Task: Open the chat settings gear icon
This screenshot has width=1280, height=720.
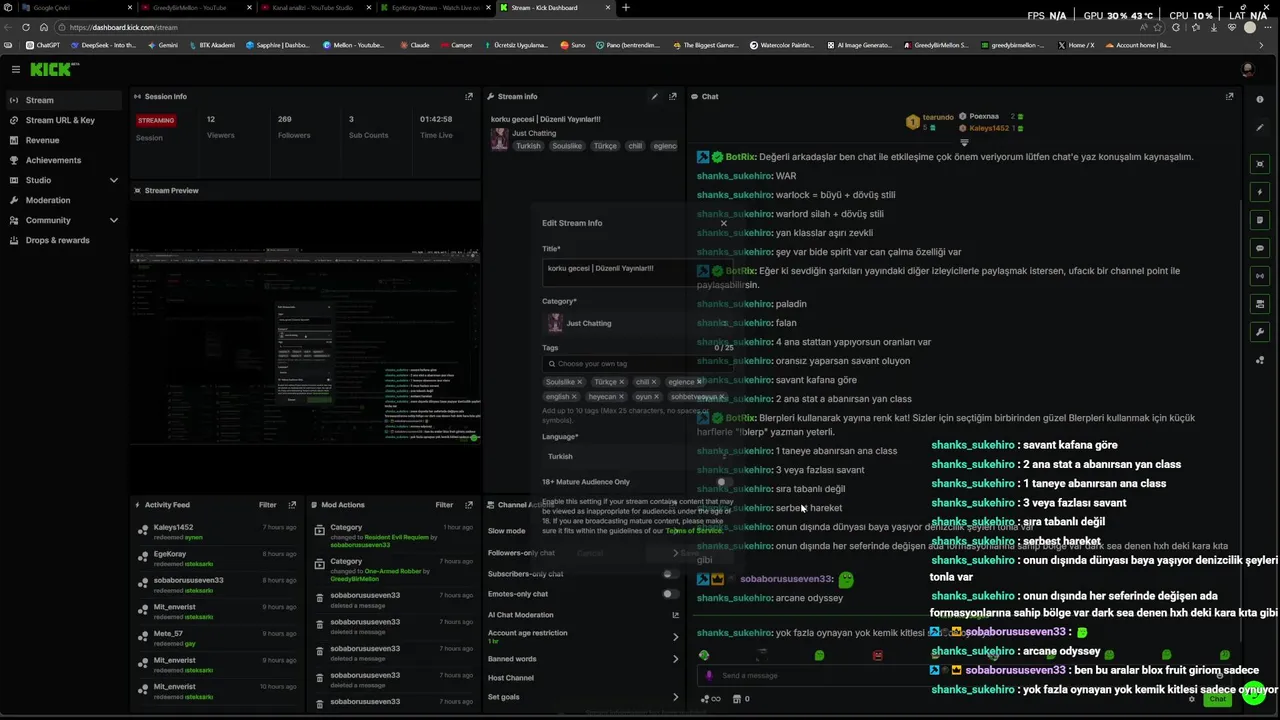Action: pyautogui.click(x=1192, y=699)
